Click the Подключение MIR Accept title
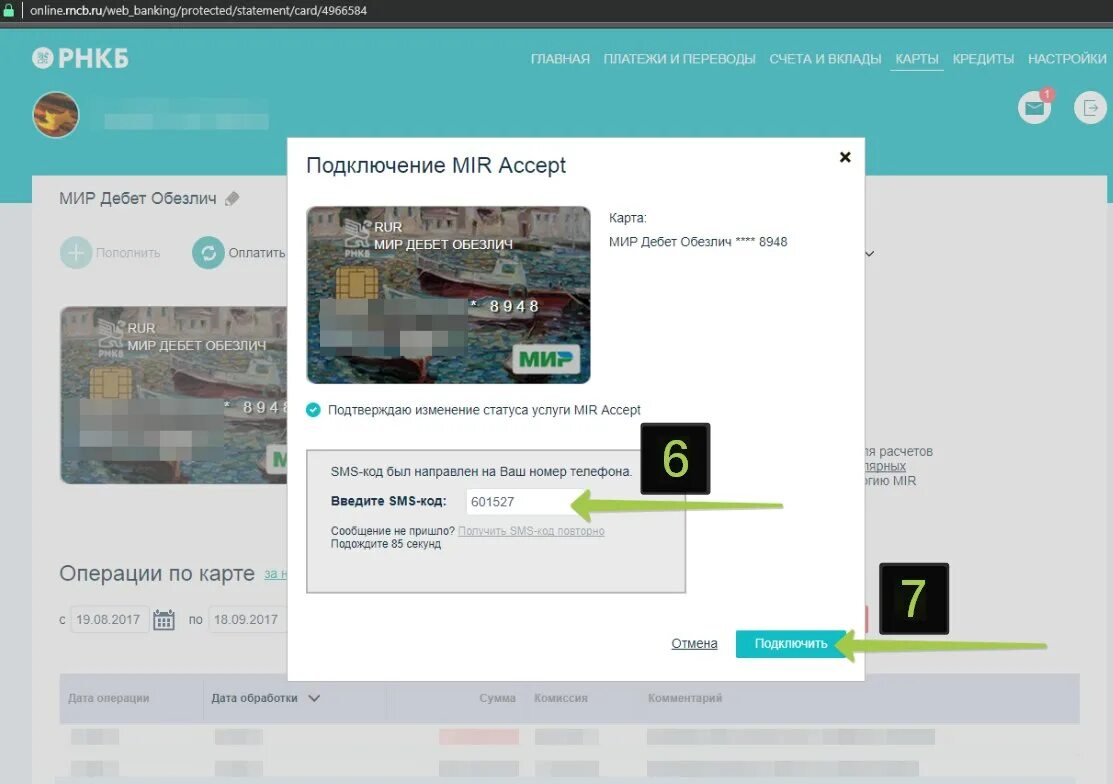The image size is (1113, 784). click(436, 165)
